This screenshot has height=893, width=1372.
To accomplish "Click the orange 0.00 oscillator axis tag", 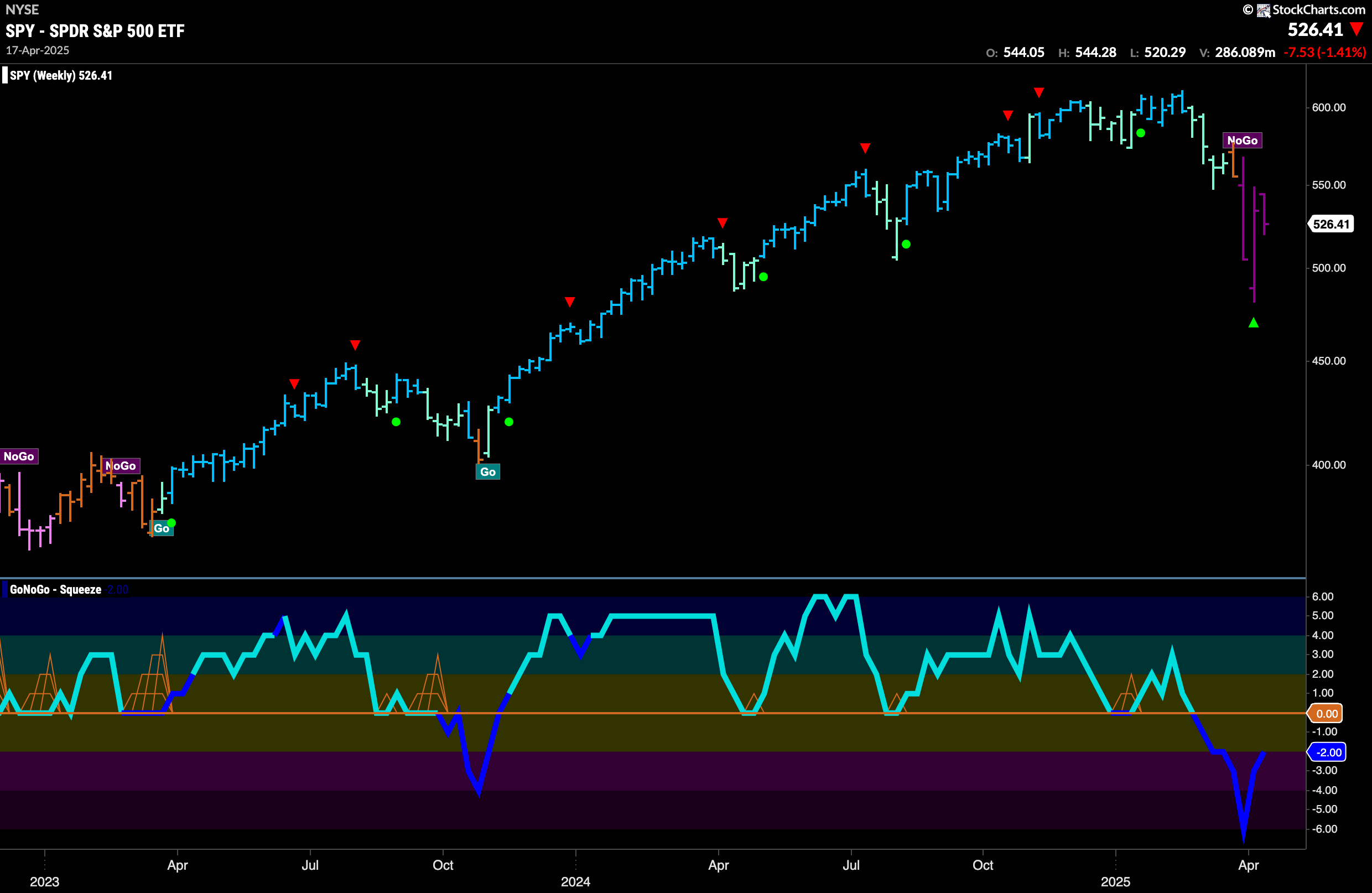I will click(x=1326, y=714).
